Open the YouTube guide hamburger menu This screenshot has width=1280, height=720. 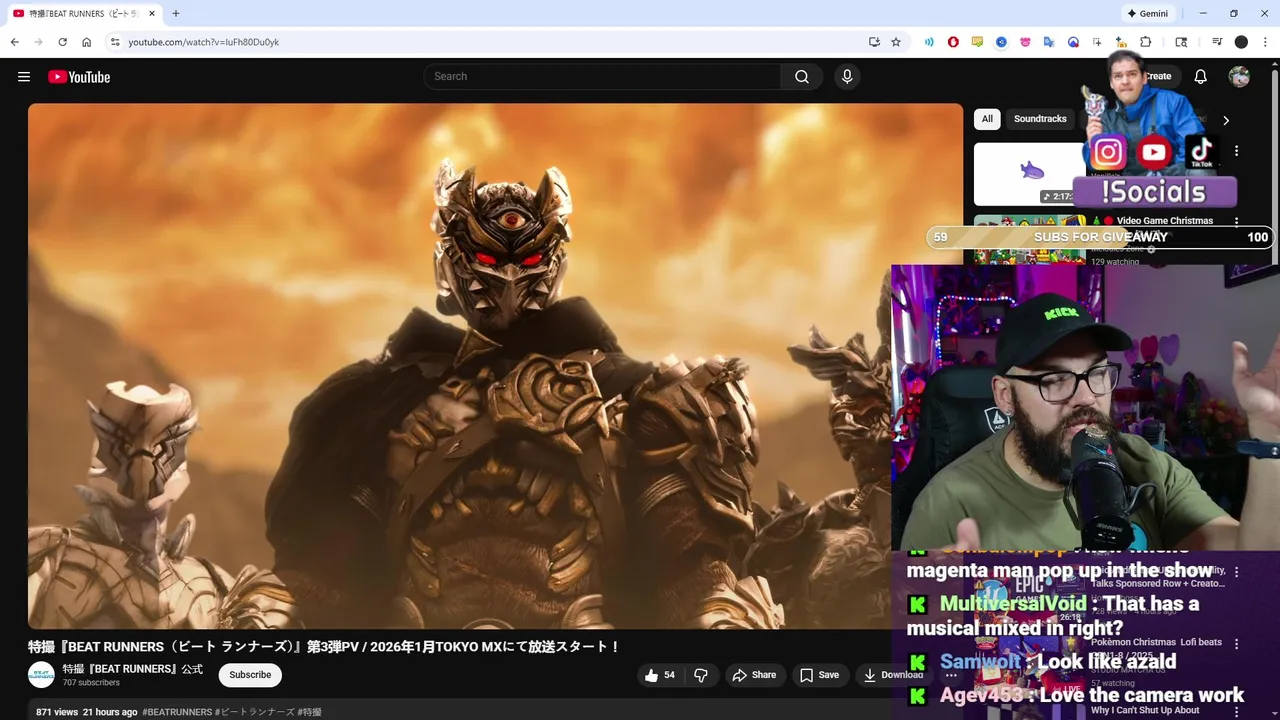click(24, 77)
